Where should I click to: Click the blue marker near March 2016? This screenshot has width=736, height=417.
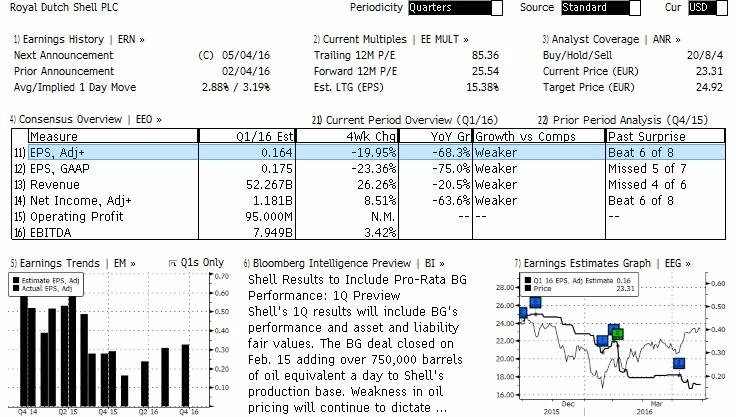coord(679,363)
